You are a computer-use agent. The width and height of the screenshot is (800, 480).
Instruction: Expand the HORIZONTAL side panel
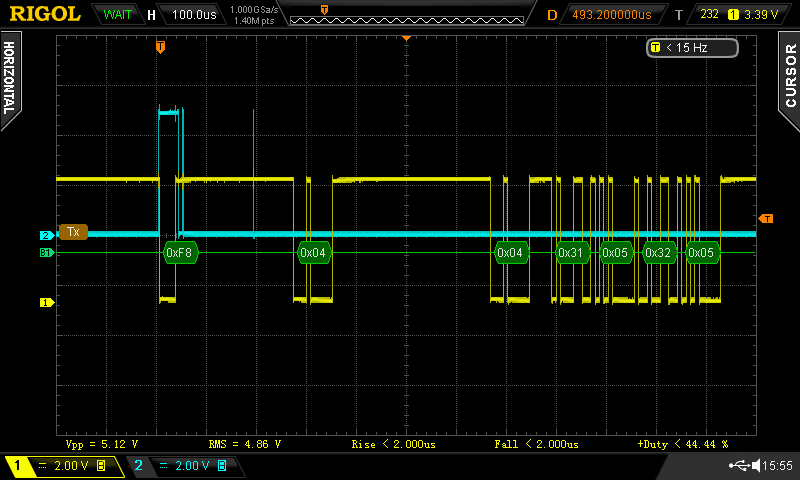[x=10, y=79]
